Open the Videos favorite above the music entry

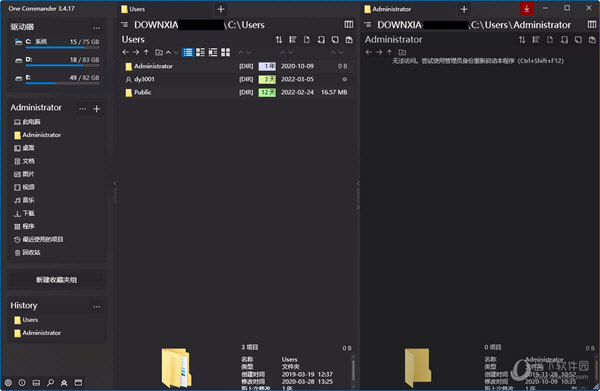[x=24, y=187]
